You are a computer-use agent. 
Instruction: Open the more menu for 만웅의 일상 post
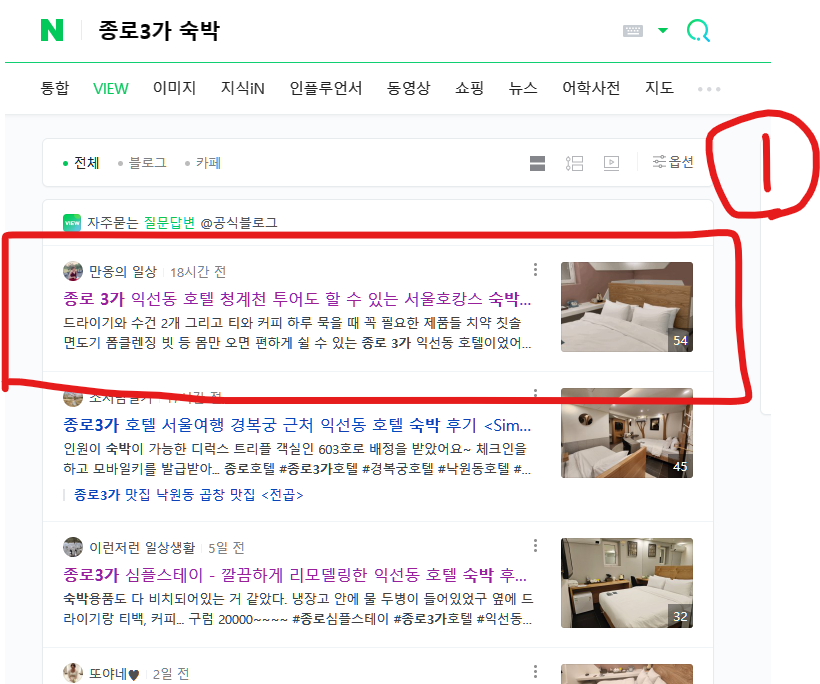point(535,269)
